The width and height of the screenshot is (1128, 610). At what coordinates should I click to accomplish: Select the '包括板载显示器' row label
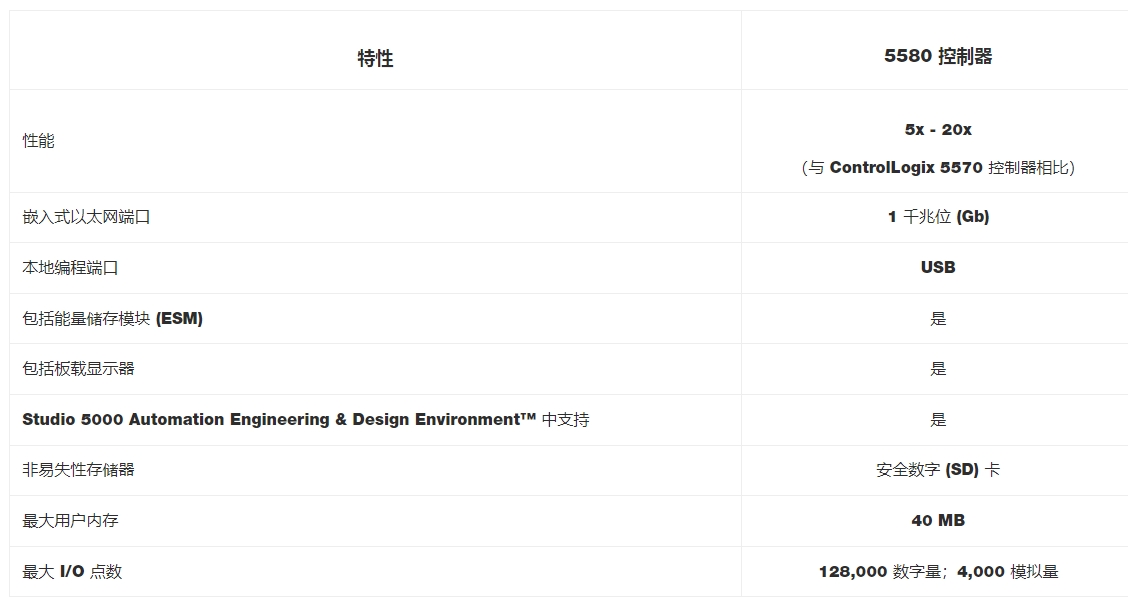pos(78,369)
